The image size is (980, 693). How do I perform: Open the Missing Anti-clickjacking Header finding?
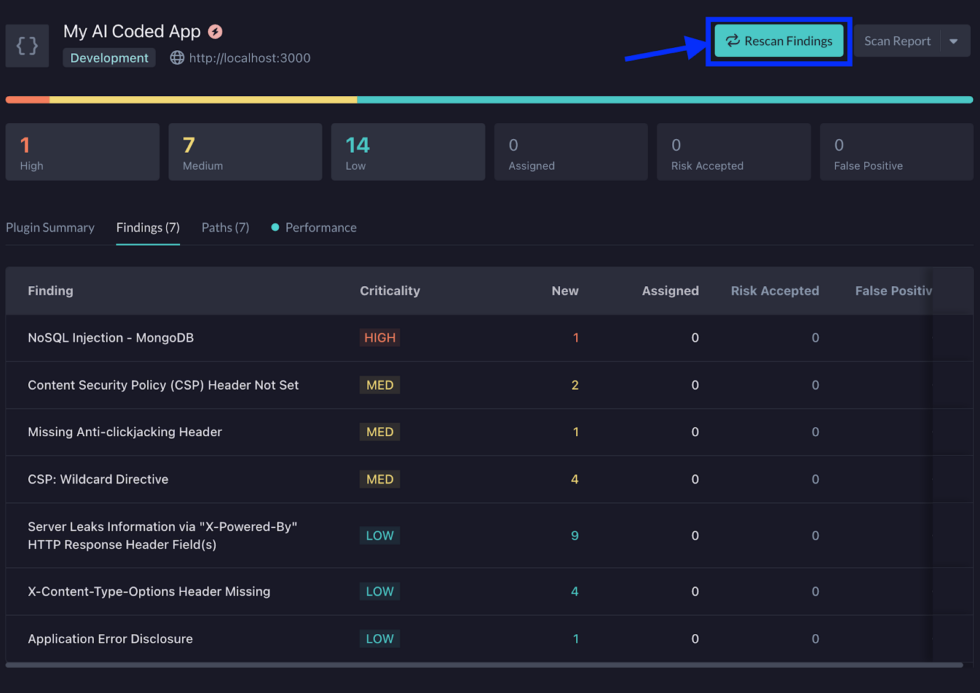[x=125, y=432]
